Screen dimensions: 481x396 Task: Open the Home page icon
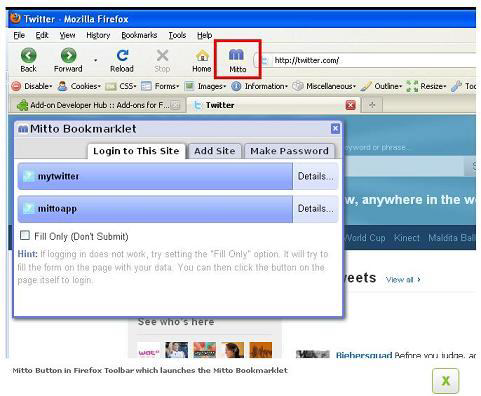202,60
